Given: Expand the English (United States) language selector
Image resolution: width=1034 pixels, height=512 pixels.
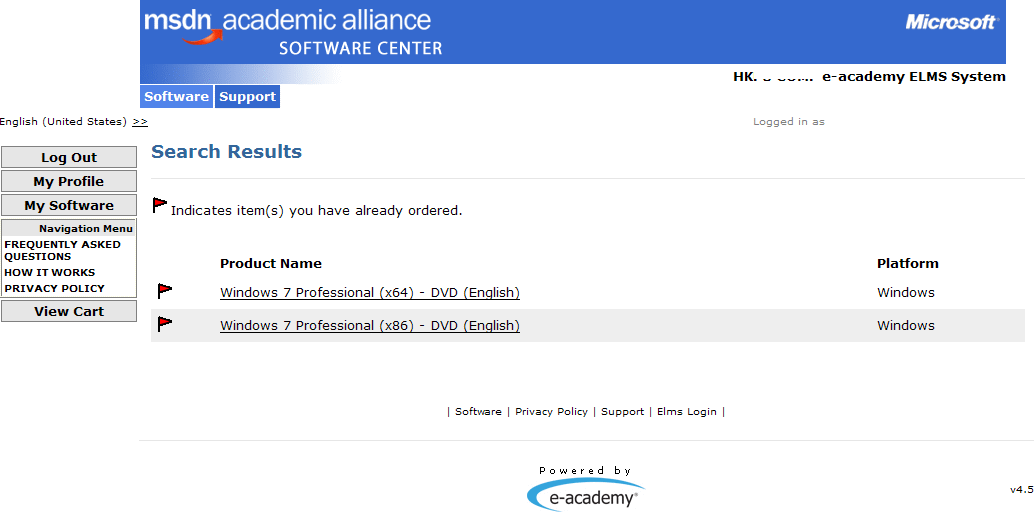Looking at the screenshot, I should point(140,121).
